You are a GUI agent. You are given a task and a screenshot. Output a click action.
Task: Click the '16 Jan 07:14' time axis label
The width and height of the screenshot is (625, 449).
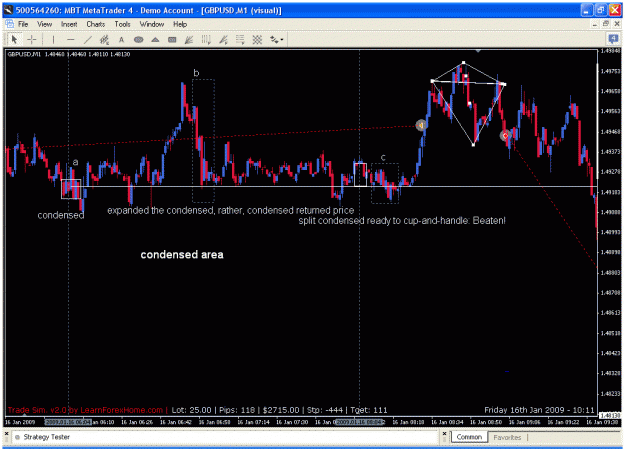253,422
